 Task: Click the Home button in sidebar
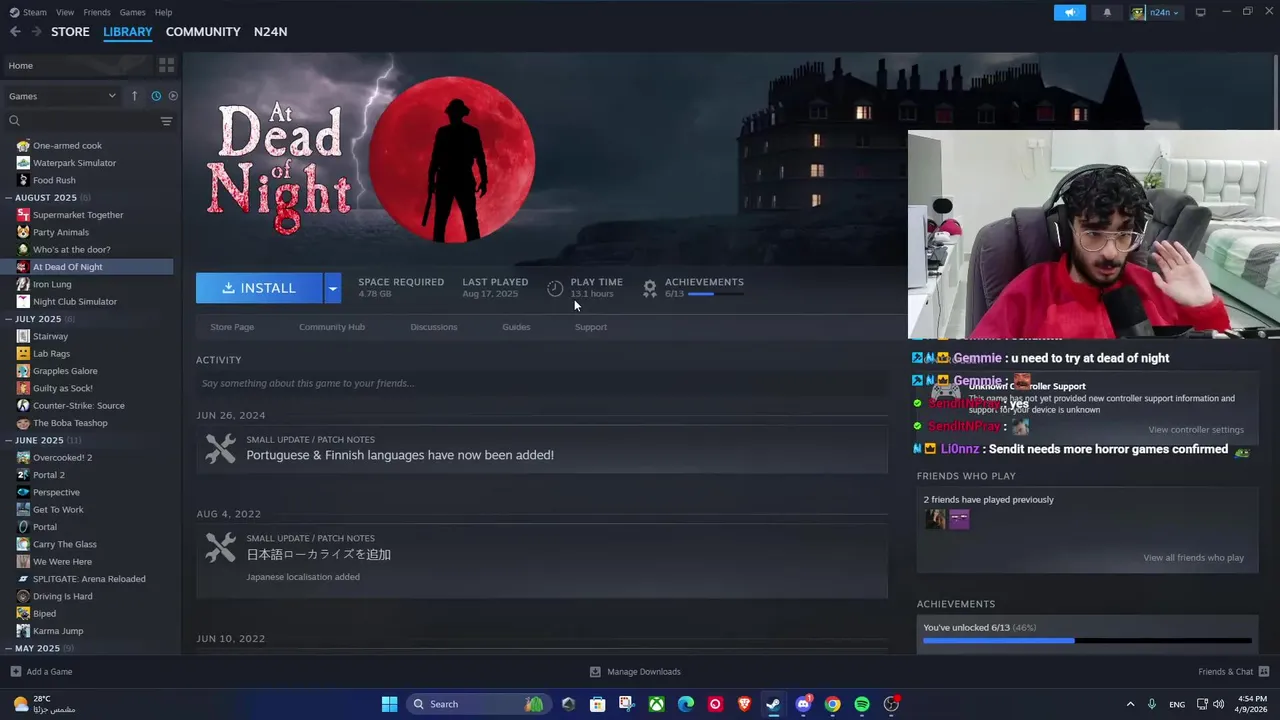pos(77,65)
